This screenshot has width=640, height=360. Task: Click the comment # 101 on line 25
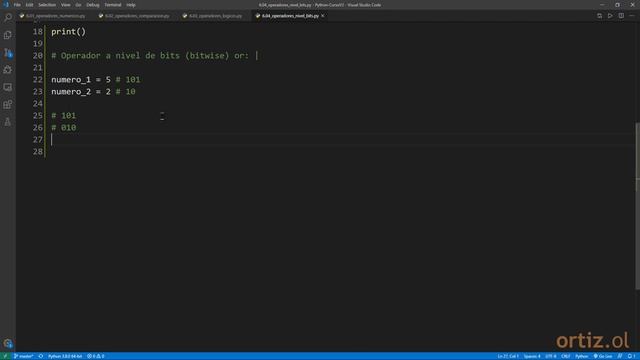coord(64,116)
